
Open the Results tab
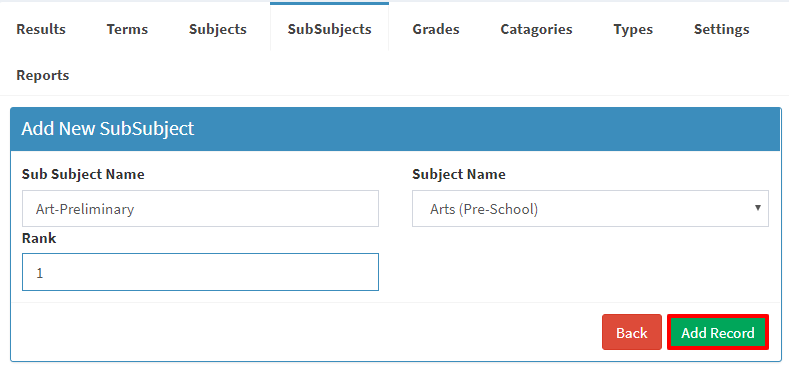(x=41, y=29)
